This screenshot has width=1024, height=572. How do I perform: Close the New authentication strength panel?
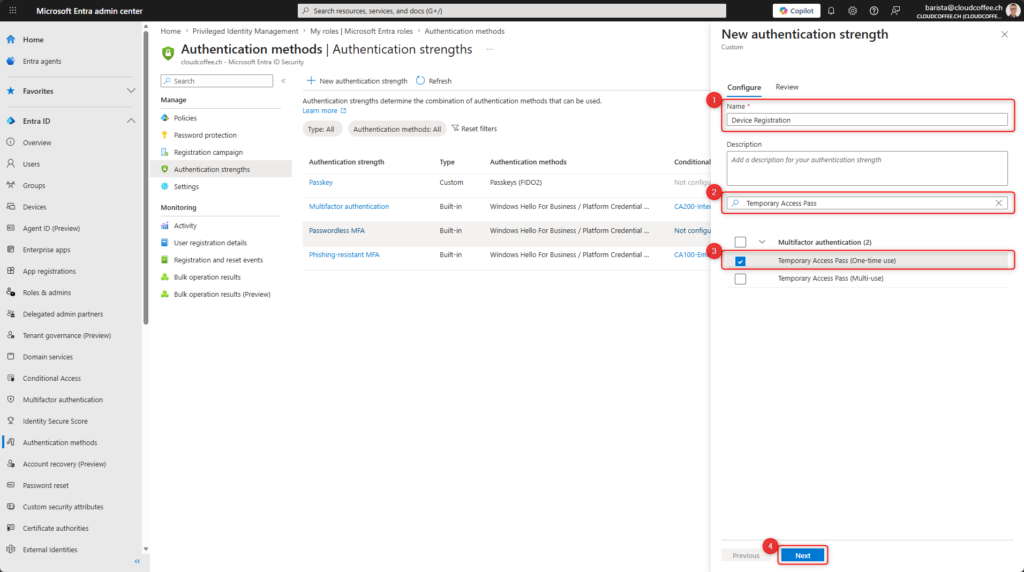point(1004,34)
